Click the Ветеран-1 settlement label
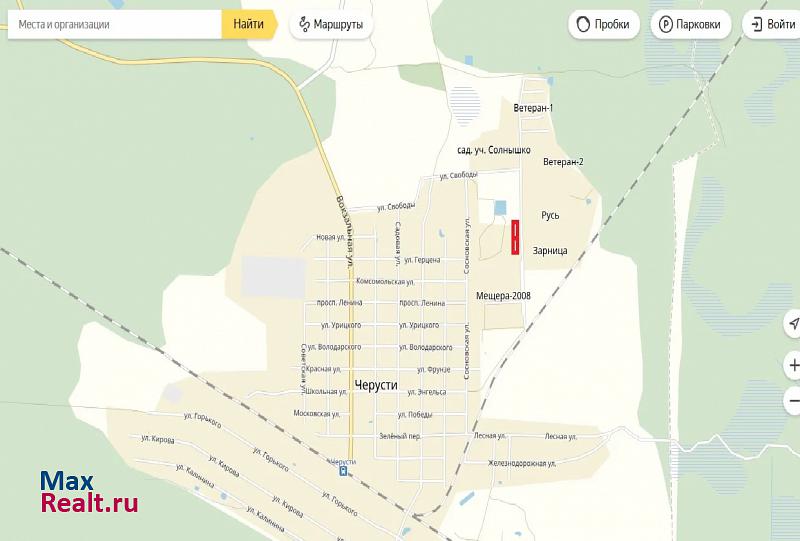 (533, 108)
